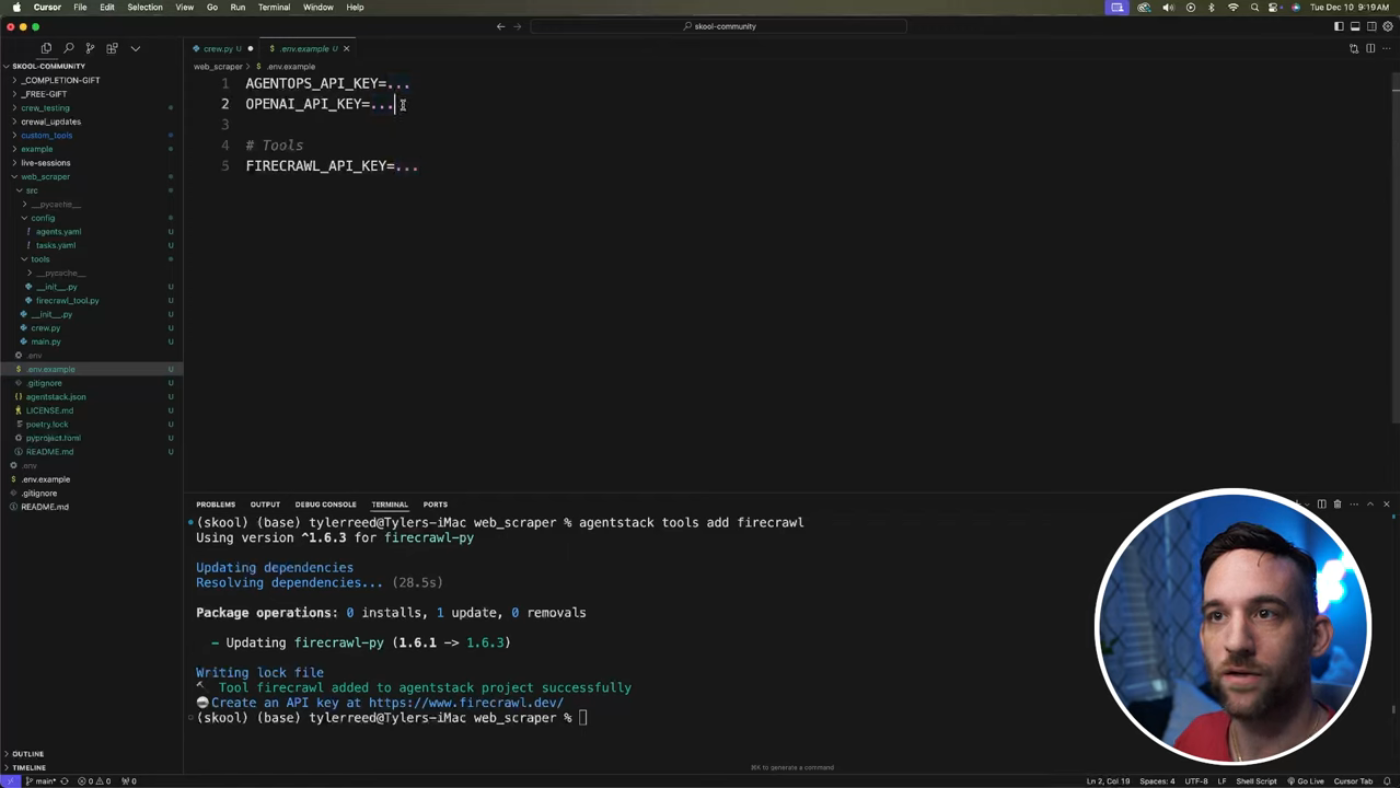Open the Explorer view icon
Screen dimensions: 1400x788
click(x=46, y=48)
